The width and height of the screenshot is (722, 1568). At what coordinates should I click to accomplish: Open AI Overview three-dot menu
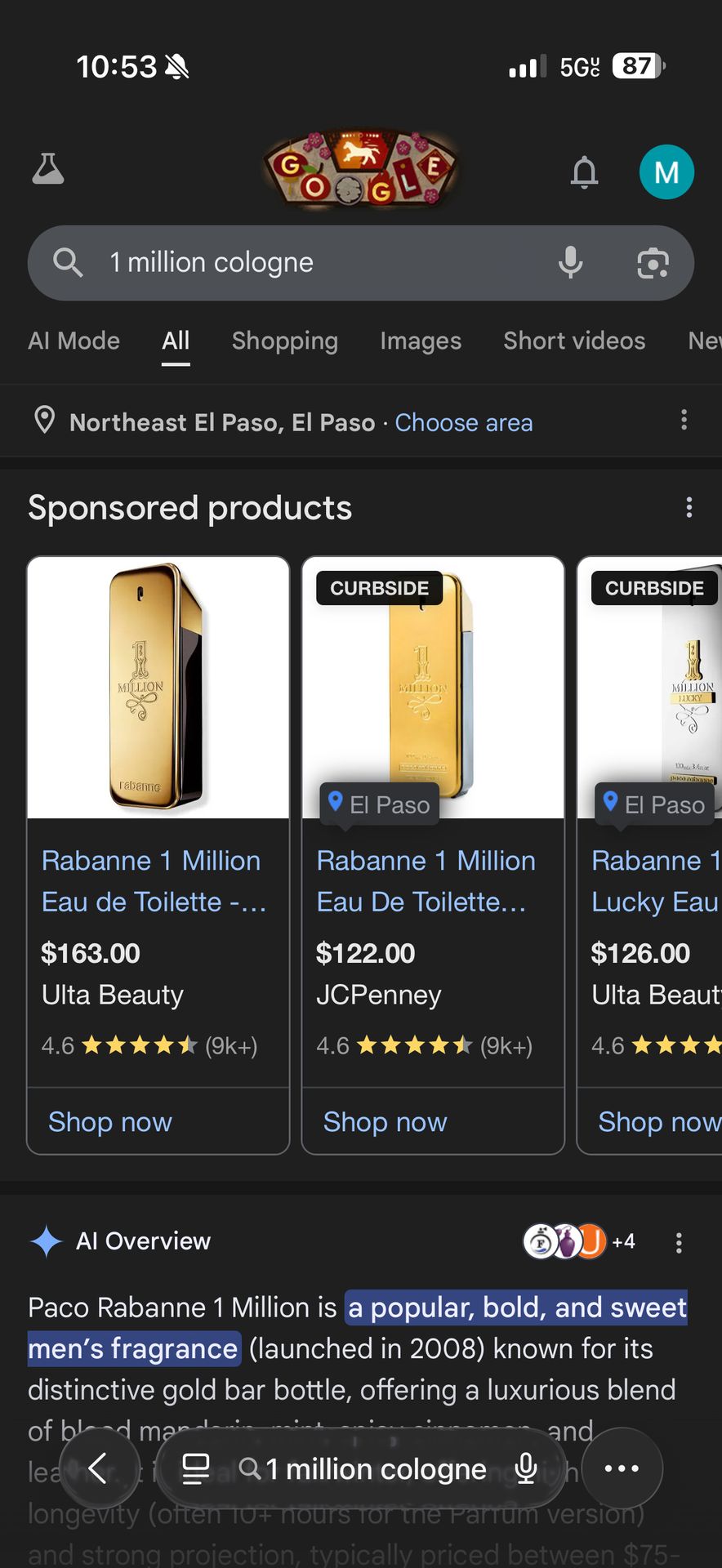(678, 1243)
